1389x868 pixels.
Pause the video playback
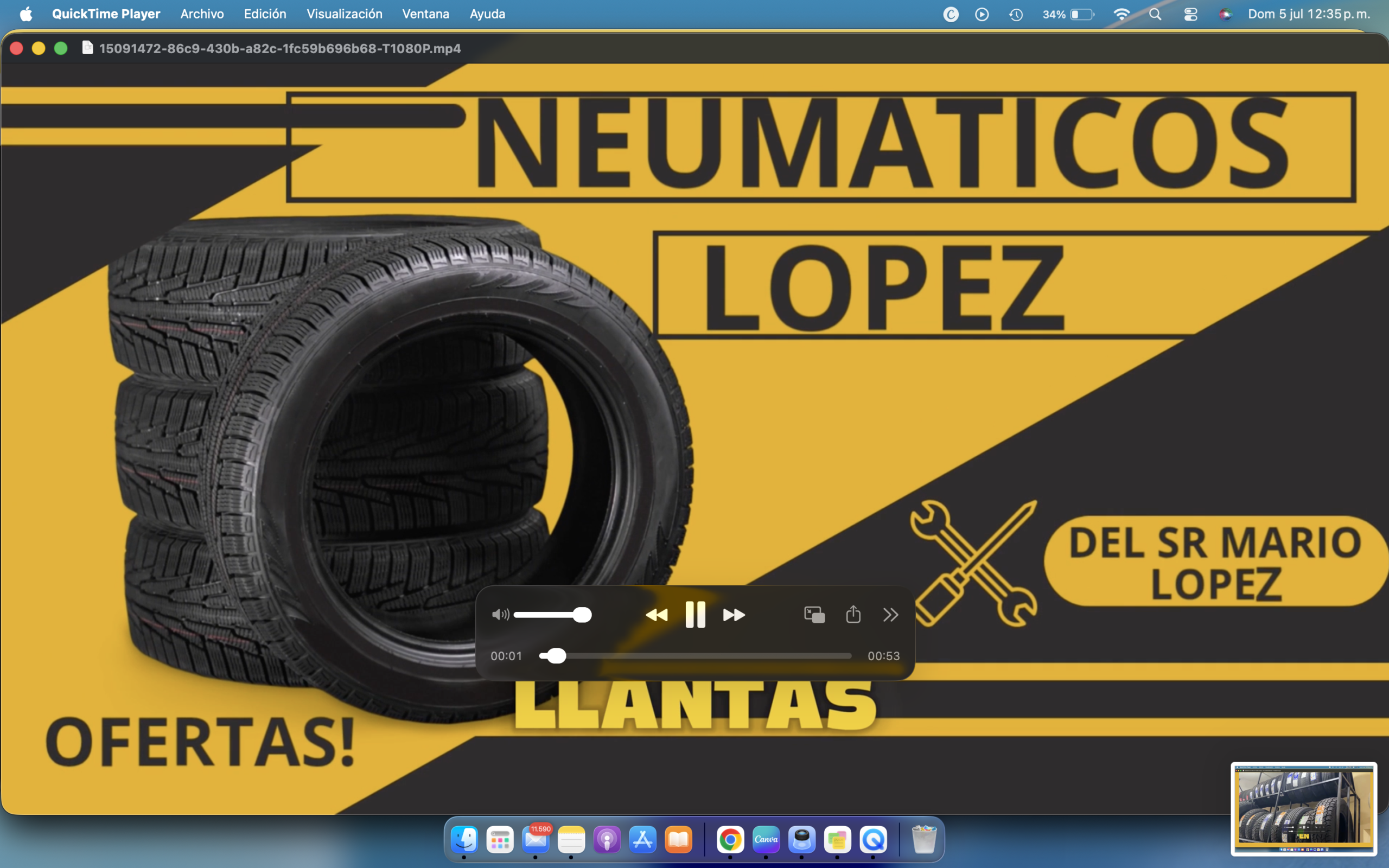695,615
